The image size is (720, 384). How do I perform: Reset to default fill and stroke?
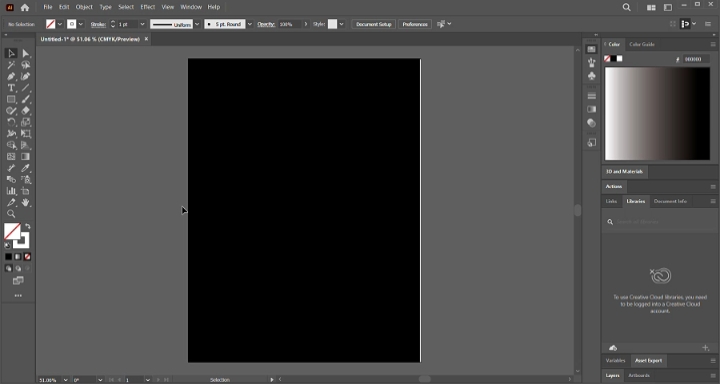(7, 245)
